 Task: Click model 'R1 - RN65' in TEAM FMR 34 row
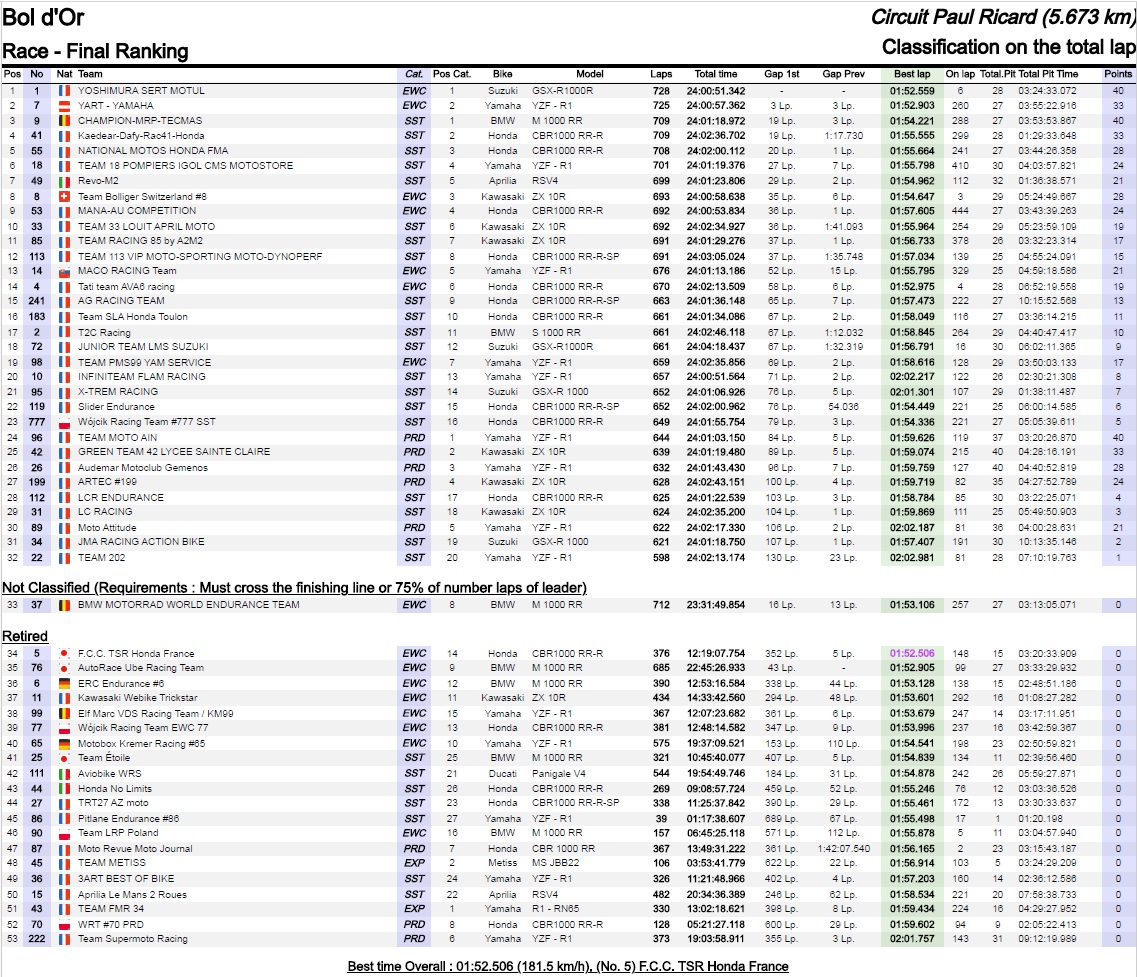click(555, 909)
